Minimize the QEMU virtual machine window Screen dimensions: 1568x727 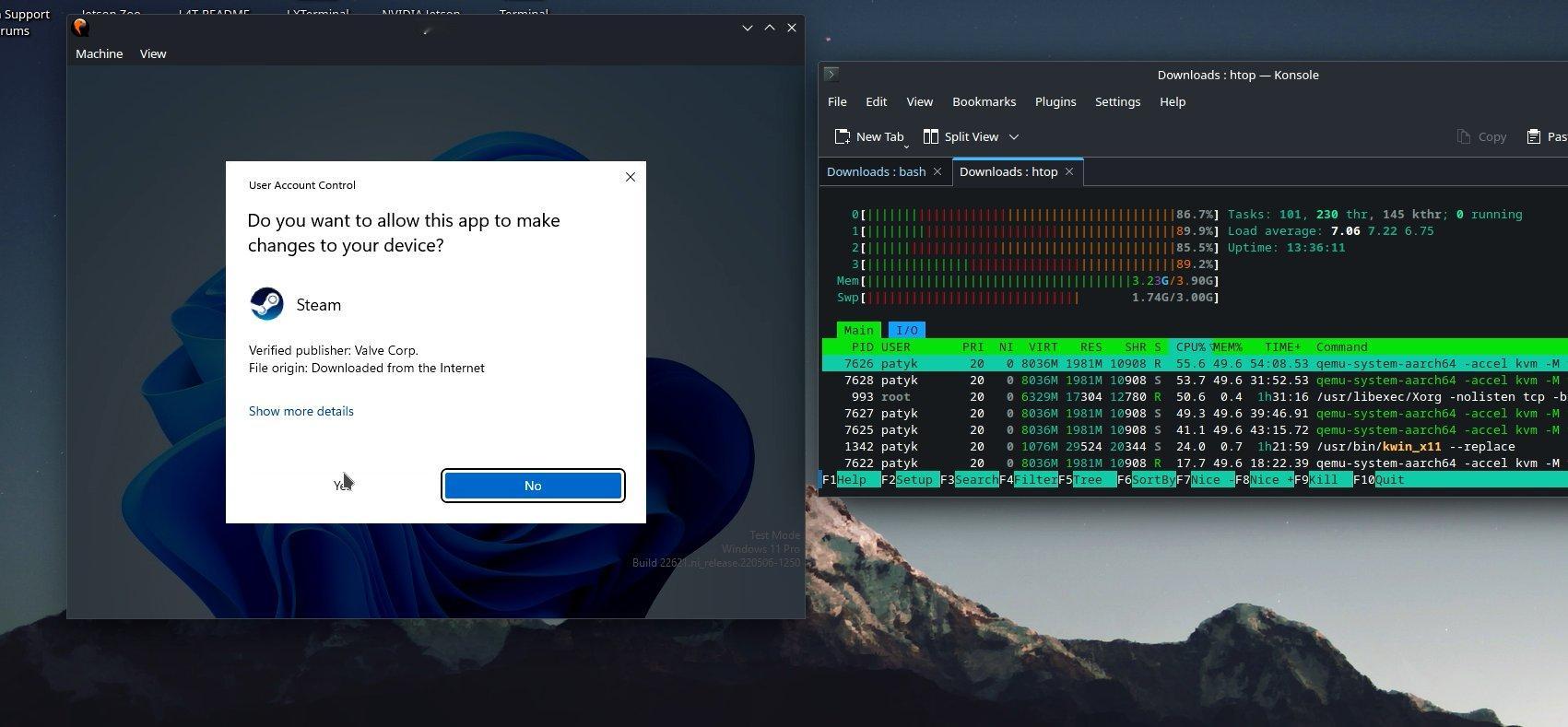(x=748, y=28)
